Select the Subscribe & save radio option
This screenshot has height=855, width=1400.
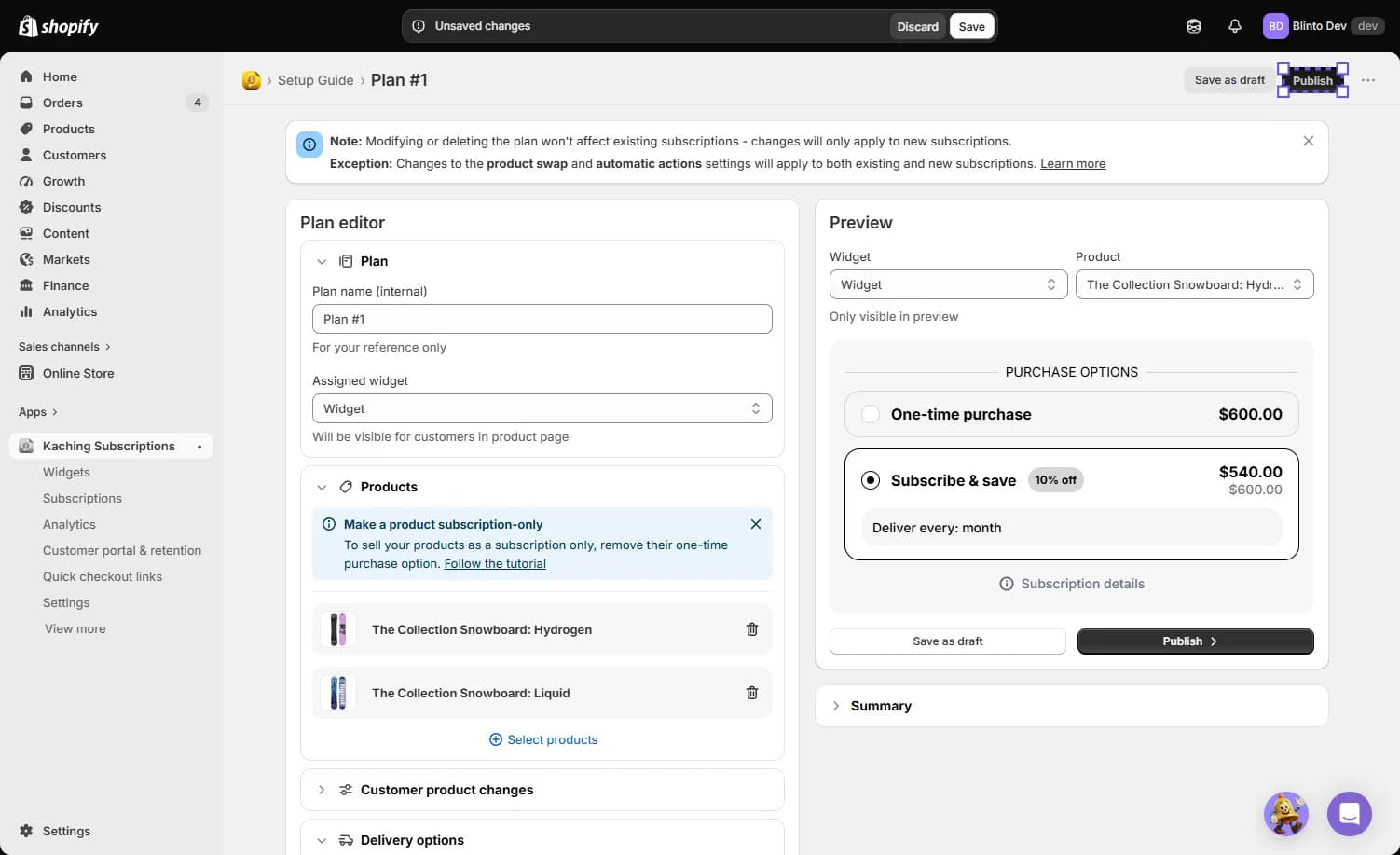click(871, 480)
